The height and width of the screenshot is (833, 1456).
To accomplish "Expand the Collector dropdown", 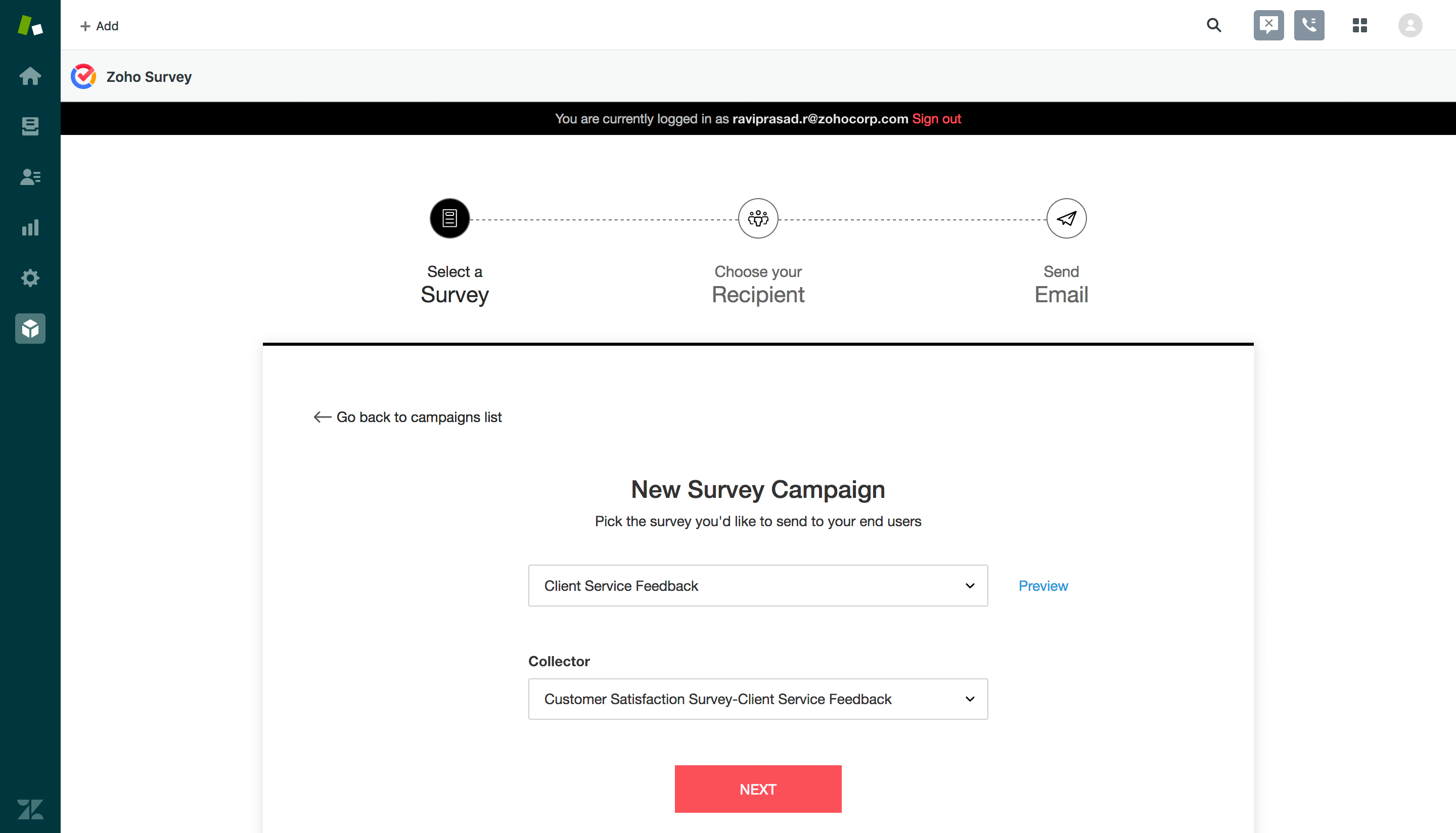I will click(x=757, y=699).
